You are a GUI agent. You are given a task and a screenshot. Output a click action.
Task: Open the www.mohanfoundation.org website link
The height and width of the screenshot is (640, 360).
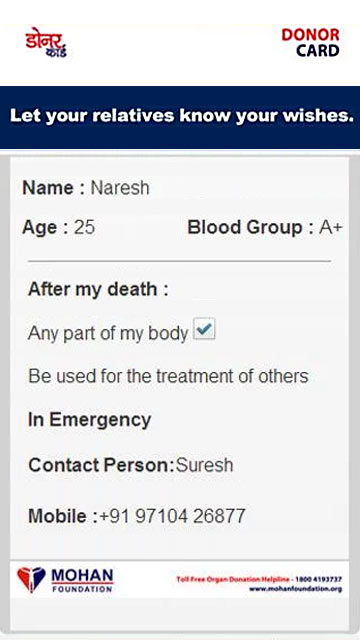click(x=296, y=589)
